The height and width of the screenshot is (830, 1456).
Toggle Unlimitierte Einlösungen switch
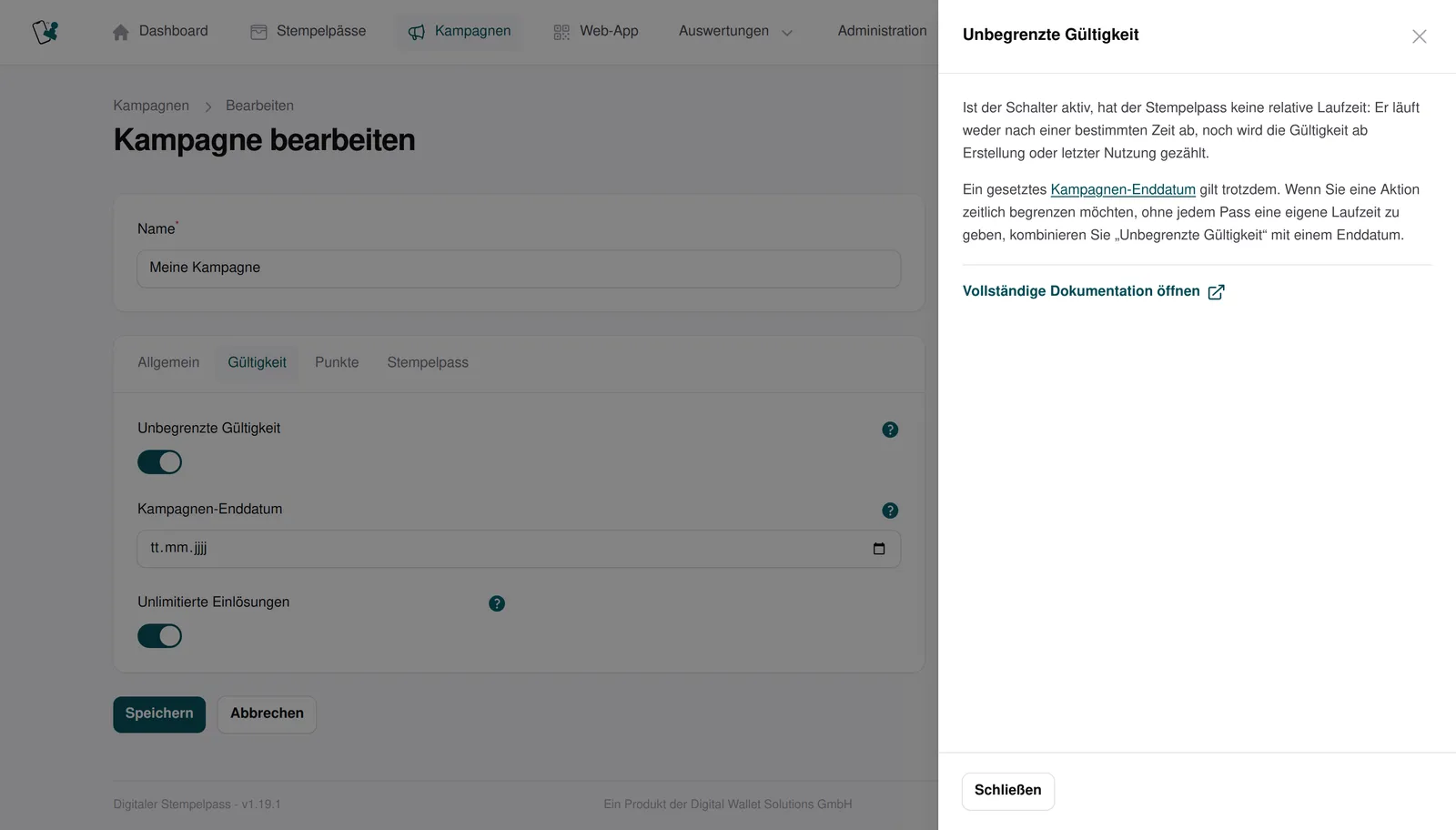coord(160,636)
